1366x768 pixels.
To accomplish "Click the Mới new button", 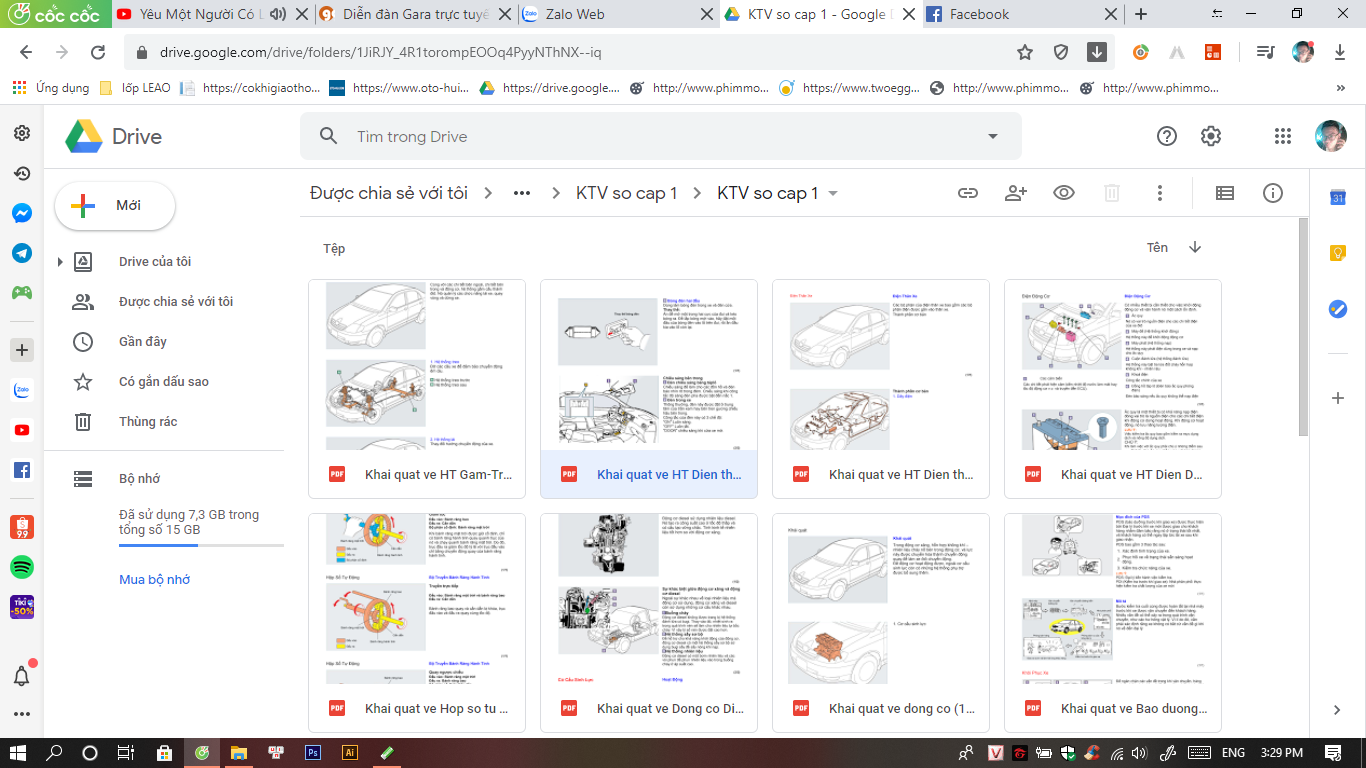I will click(x=115, y=205).
